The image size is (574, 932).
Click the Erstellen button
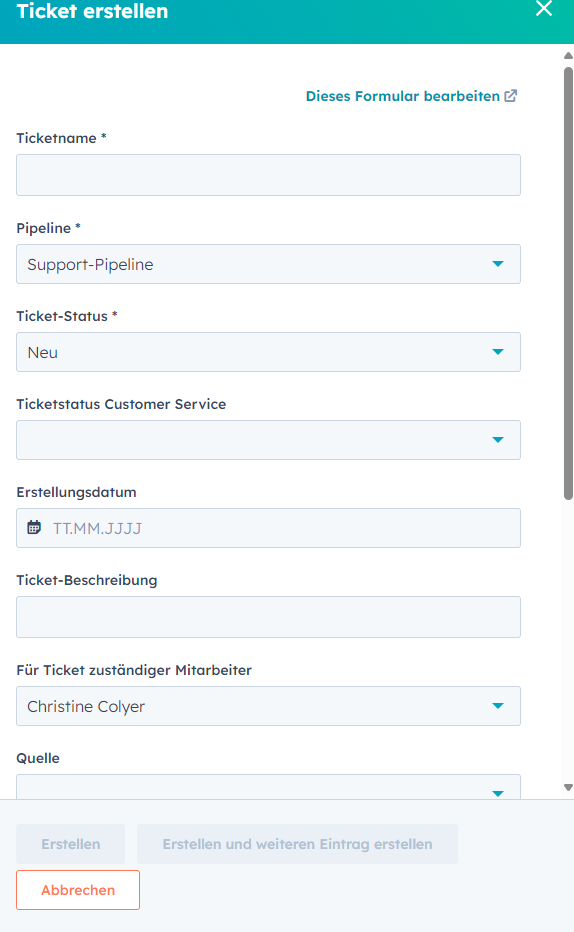pyautogui.click(x=71, y=844)
